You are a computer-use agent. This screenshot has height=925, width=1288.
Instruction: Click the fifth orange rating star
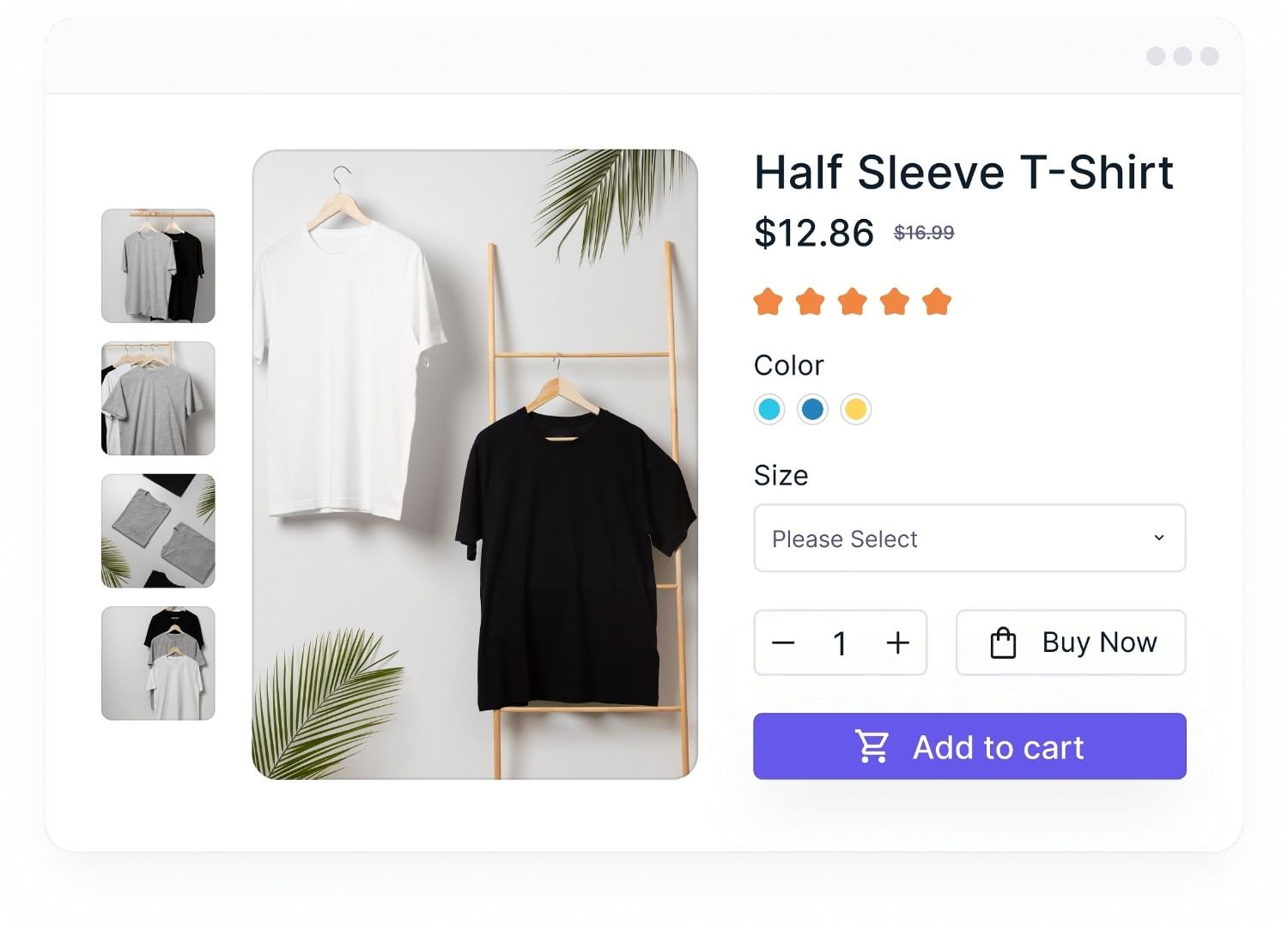938,301
